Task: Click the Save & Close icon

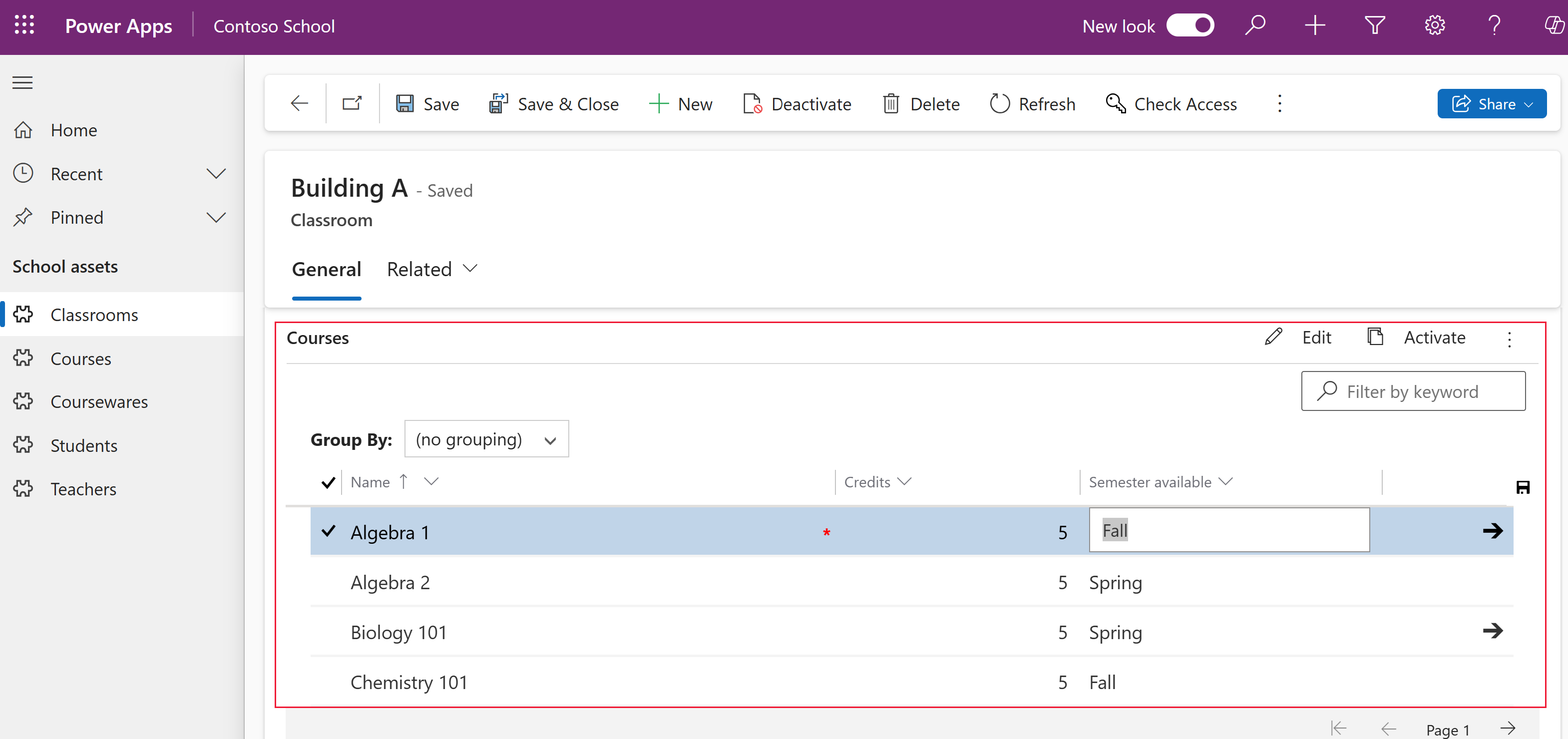Action: click(498, 103)
